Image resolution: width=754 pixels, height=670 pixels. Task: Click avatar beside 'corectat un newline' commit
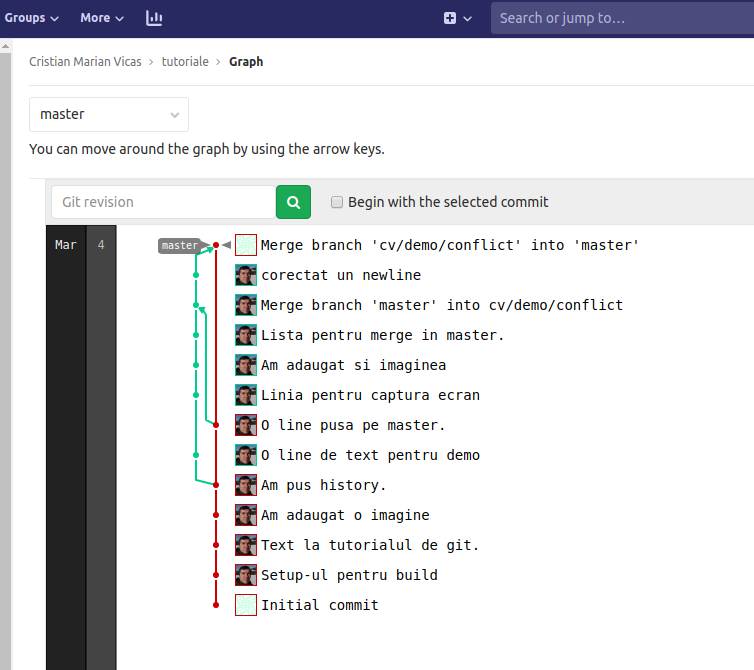246,275
